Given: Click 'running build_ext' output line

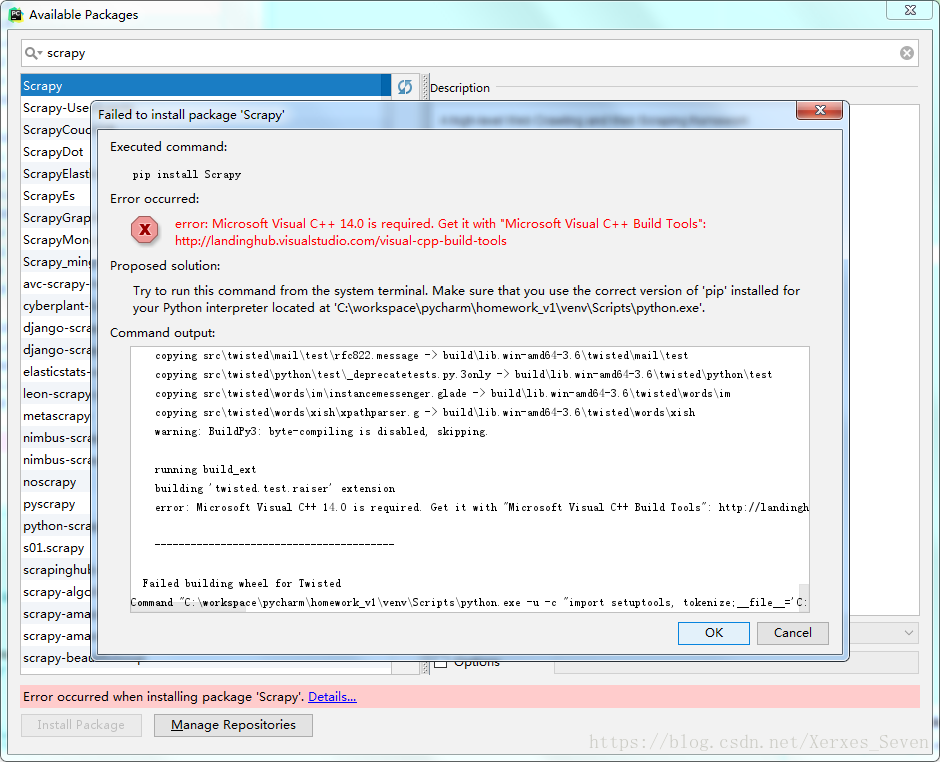Looking at the screenshot, I should (x=205, y=469).
